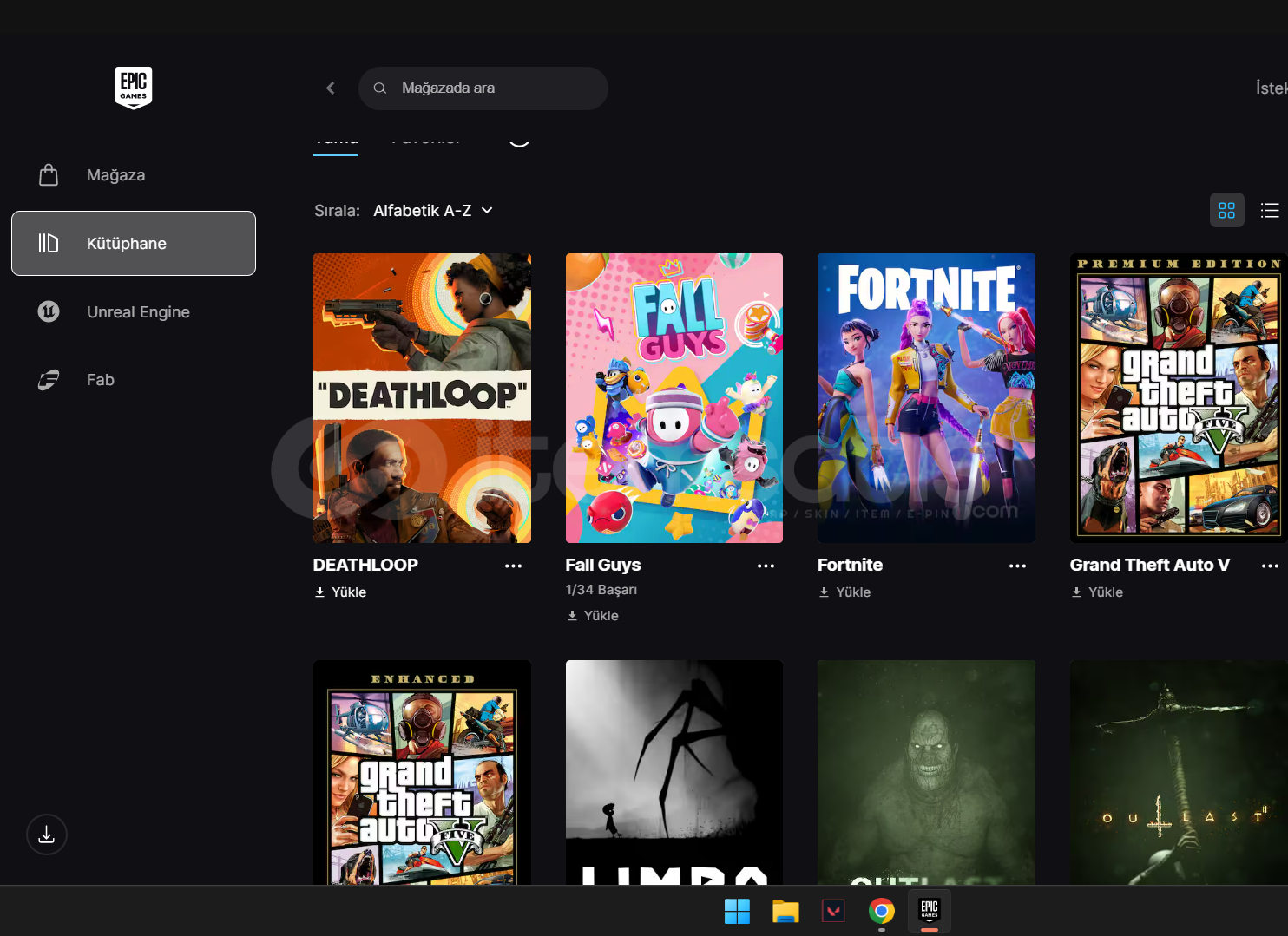1288x936 pixels.
Task: Click the search magnifier icon
Action: point(379,88)
